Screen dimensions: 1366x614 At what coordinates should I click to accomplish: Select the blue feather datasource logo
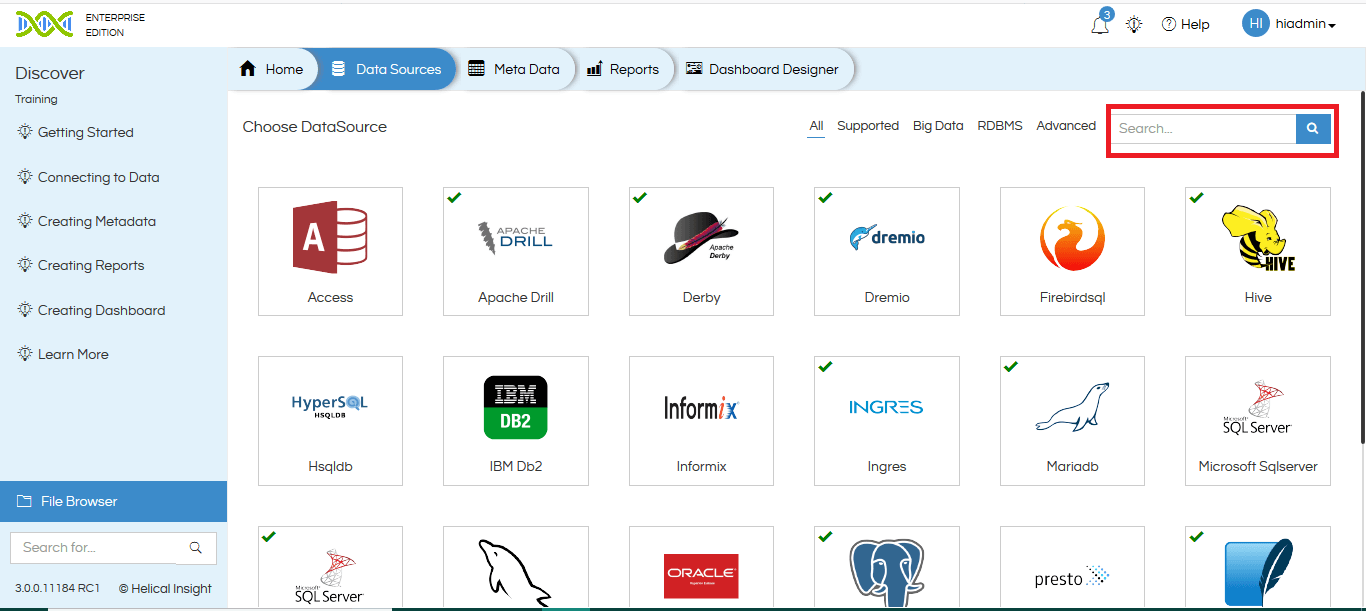(1258, 573)
